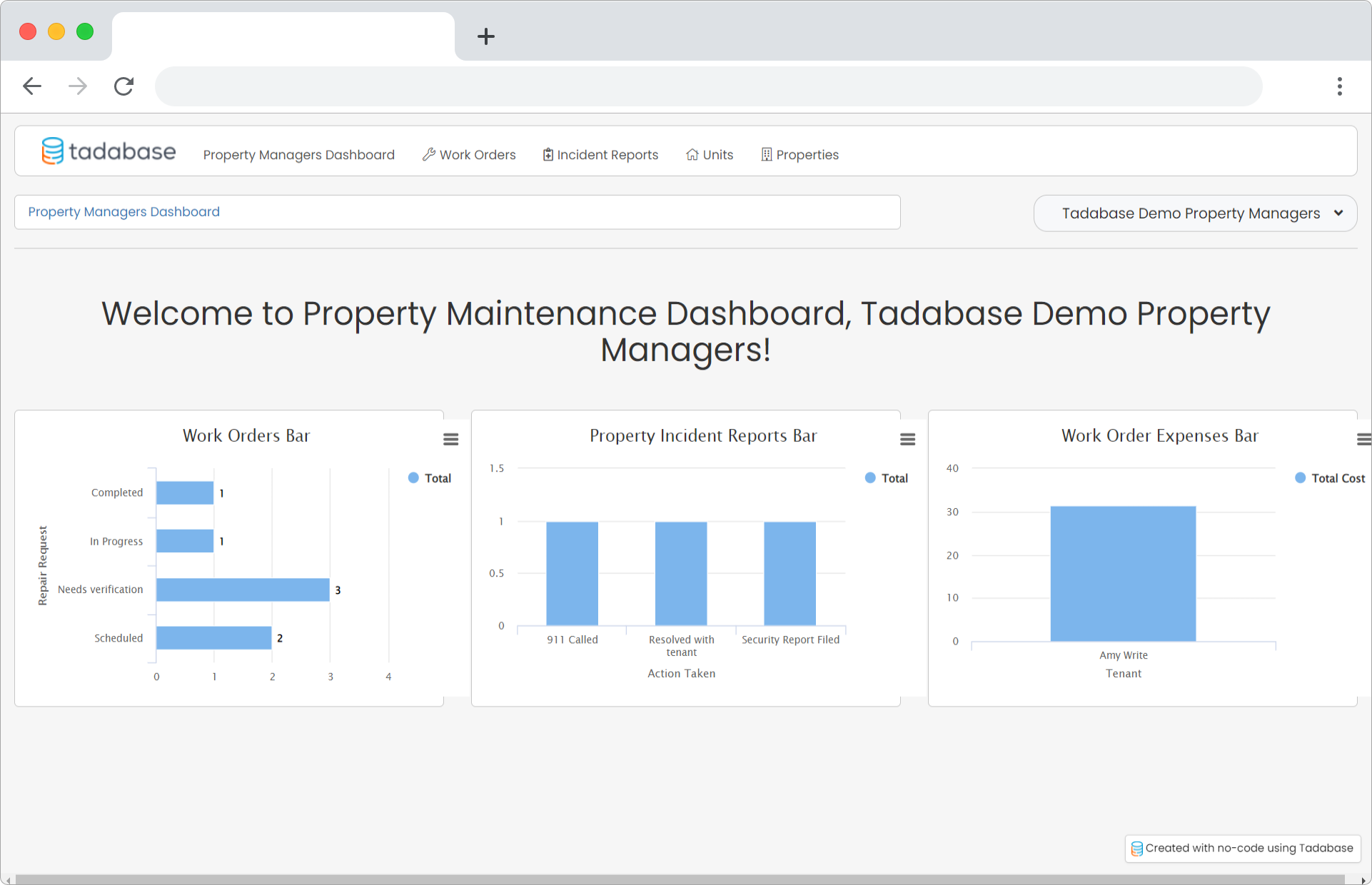Open Property Managers Dashboard menu item
The image size is (1372, 885).
pos(298,155)
